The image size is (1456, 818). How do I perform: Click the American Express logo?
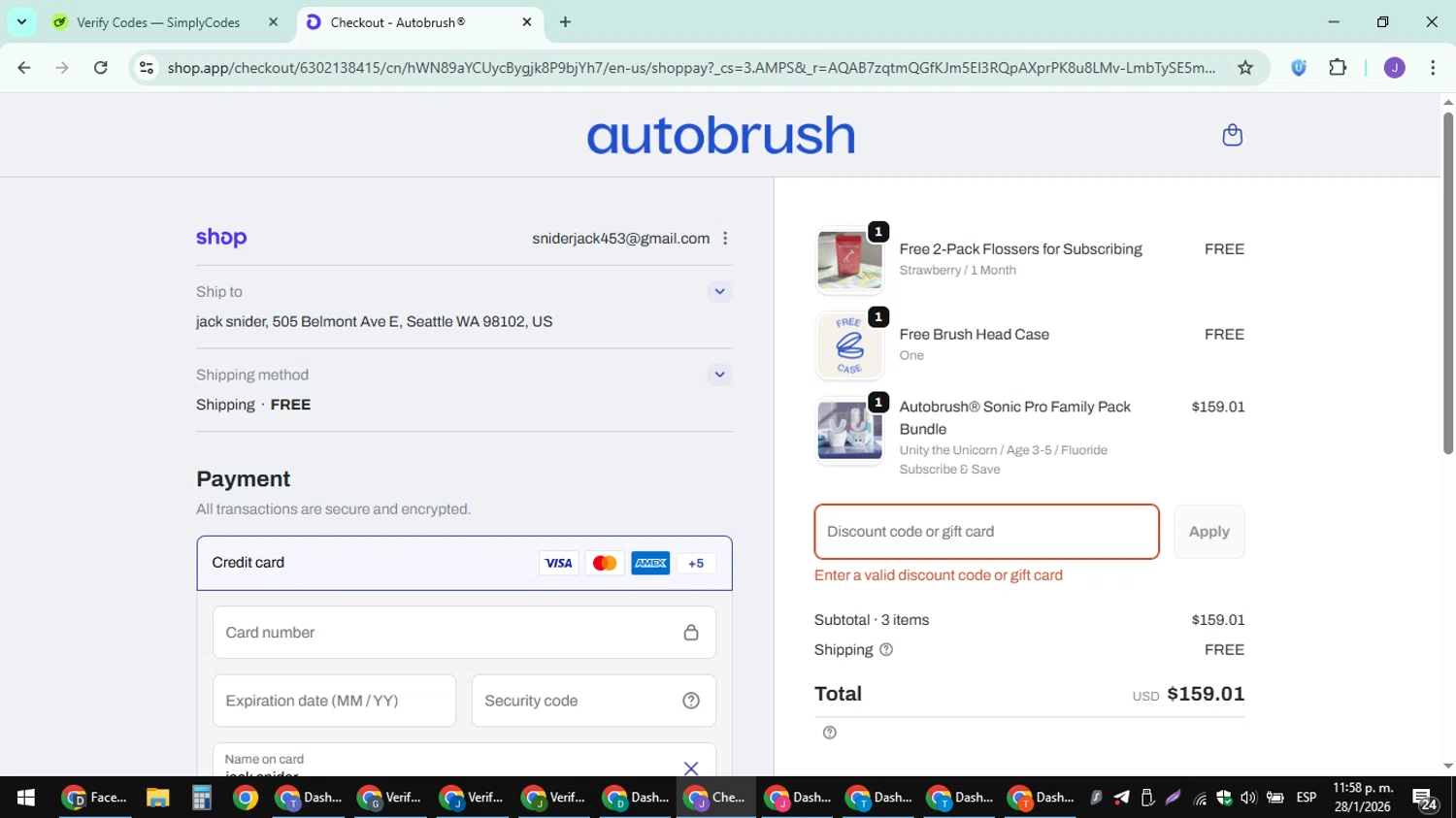pos(650,563)
